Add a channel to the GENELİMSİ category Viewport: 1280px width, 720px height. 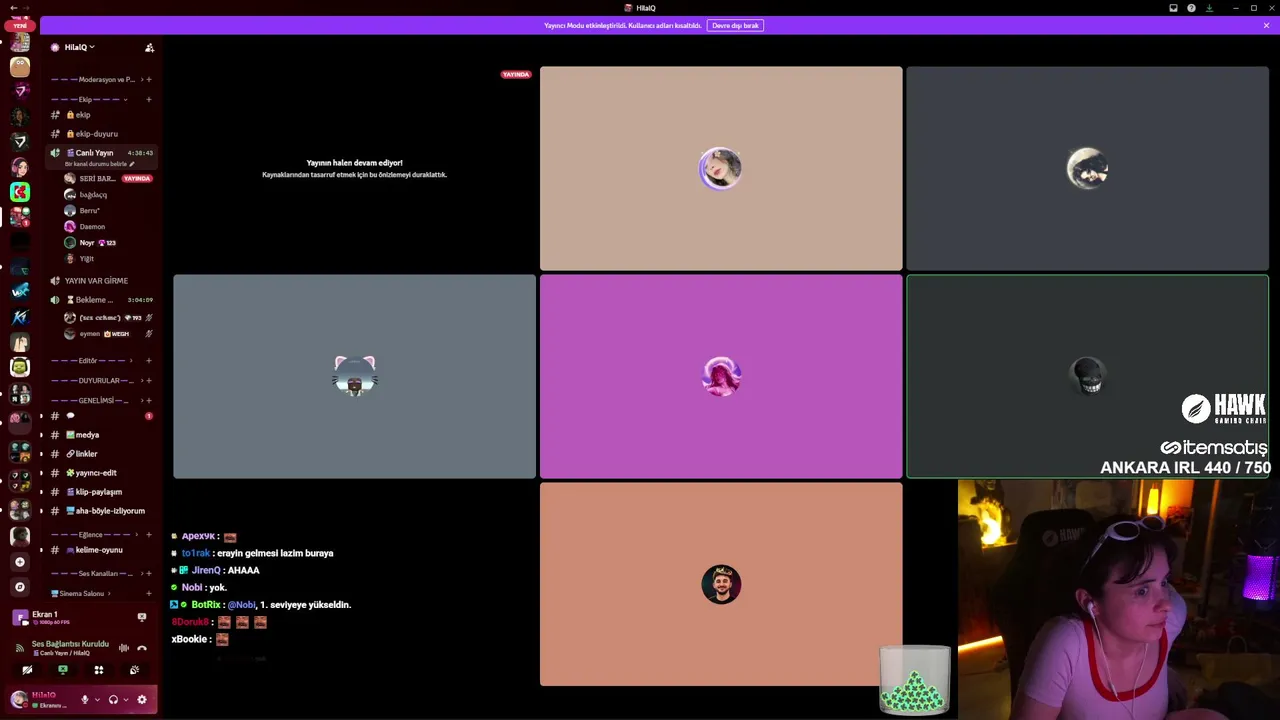point(149,400)
